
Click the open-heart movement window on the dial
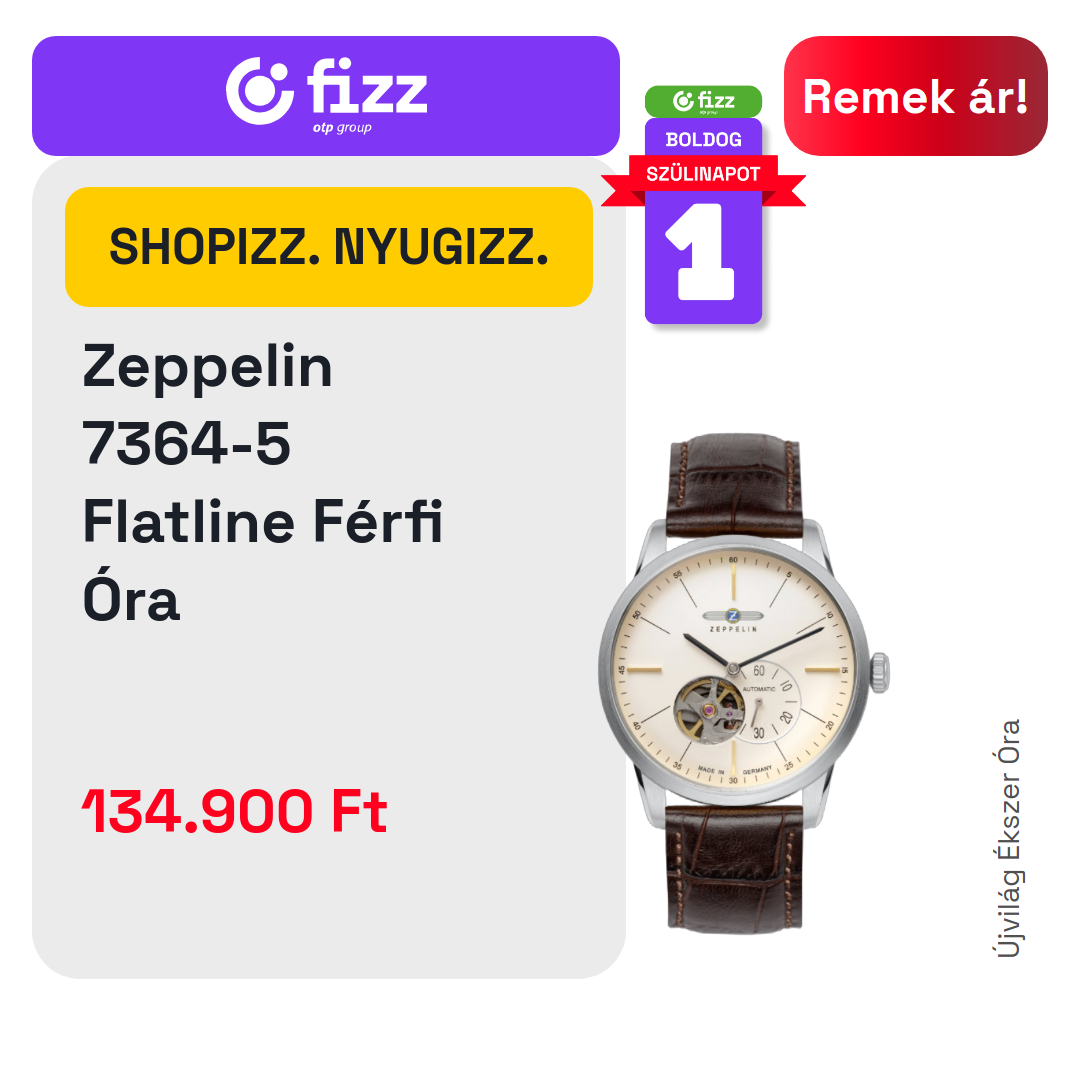point(709,710)
